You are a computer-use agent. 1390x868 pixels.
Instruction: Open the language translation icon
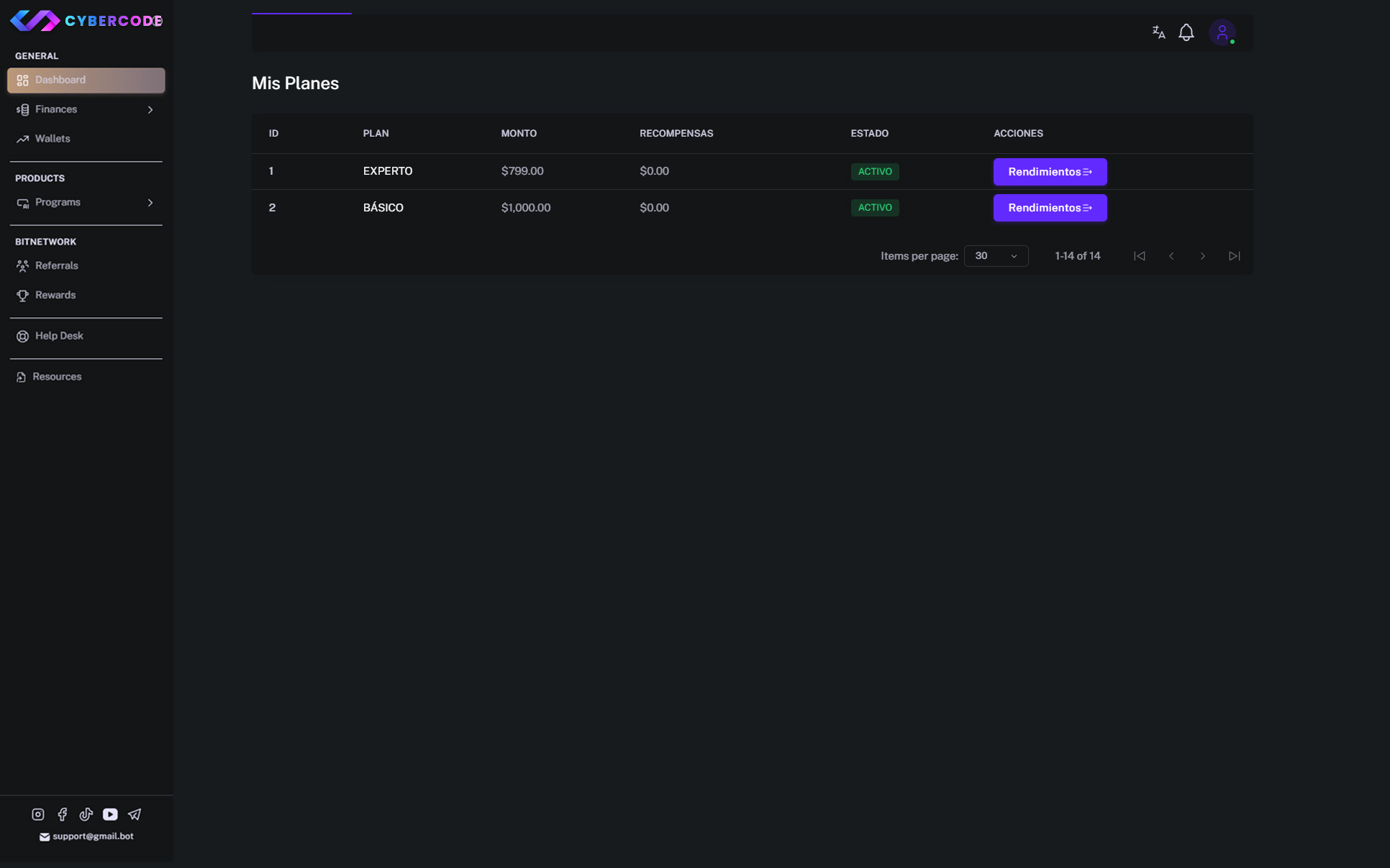1158,32
